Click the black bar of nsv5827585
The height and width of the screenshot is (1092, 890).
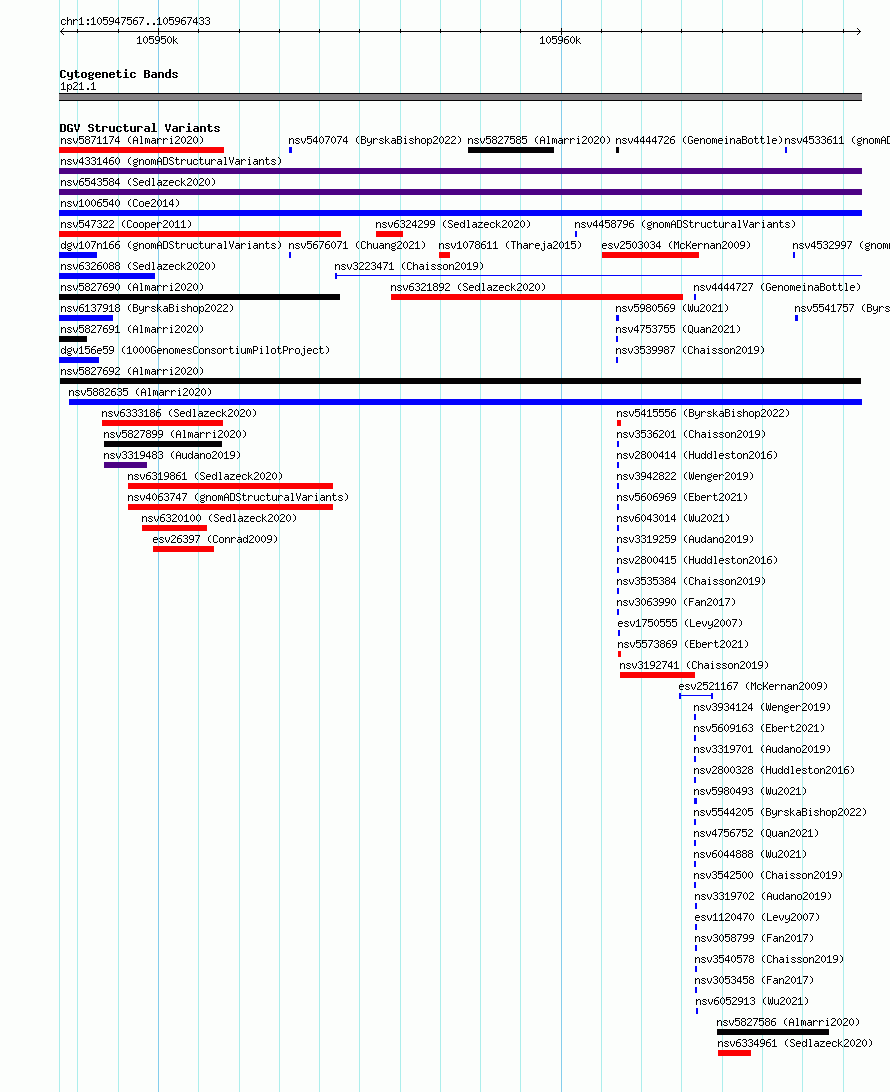(x=511, y=150)
